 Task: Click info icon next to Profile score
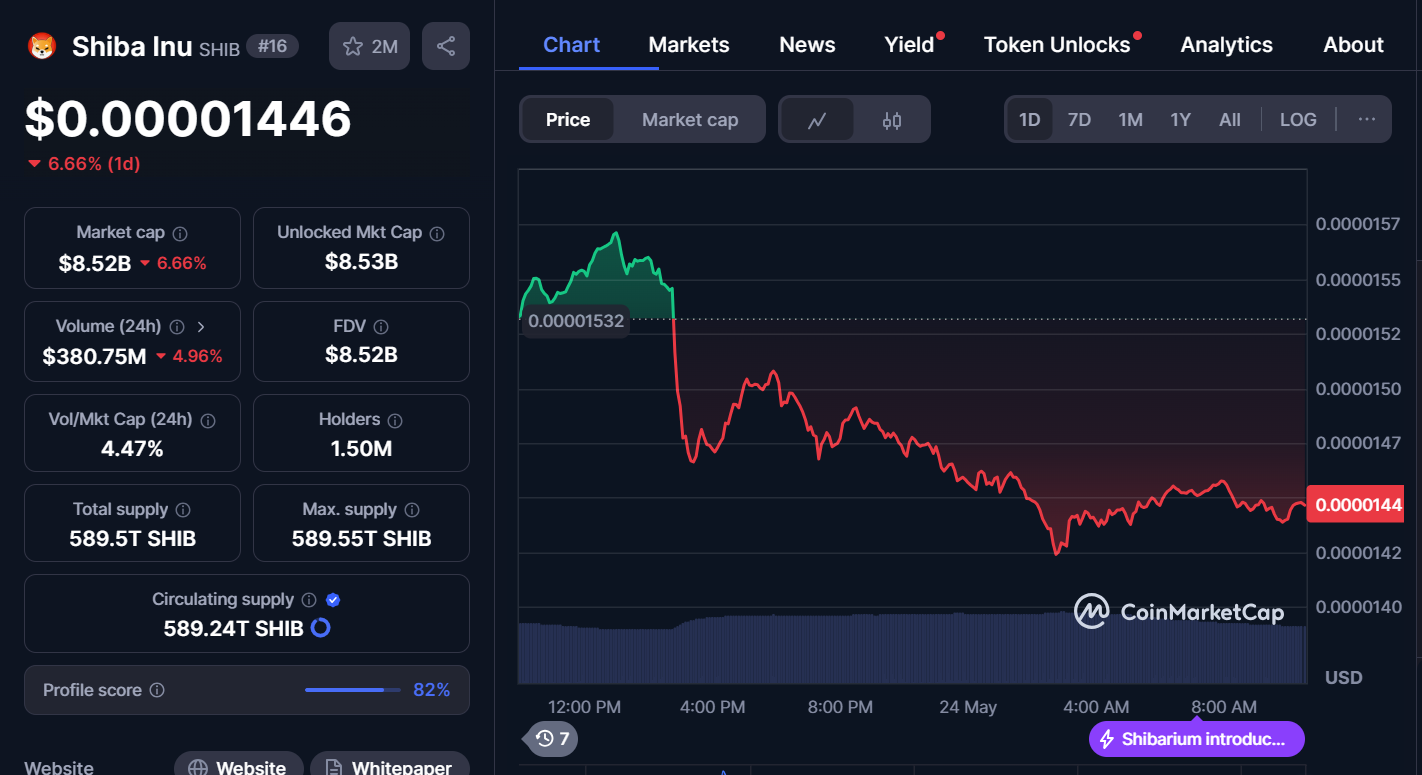pyautogui.click(x=157, y=690)
